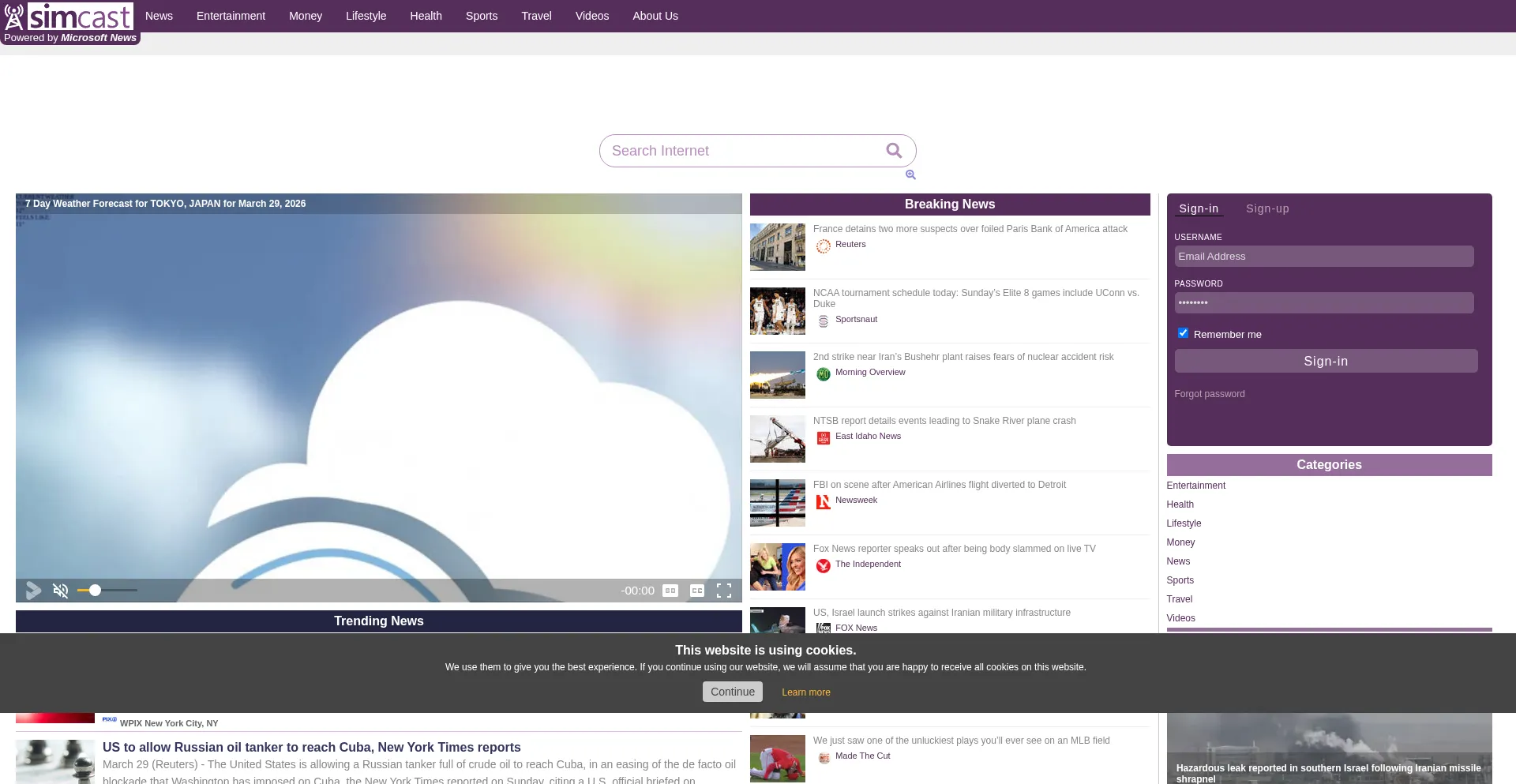Toggle closed captions on video

pos(697,591)
